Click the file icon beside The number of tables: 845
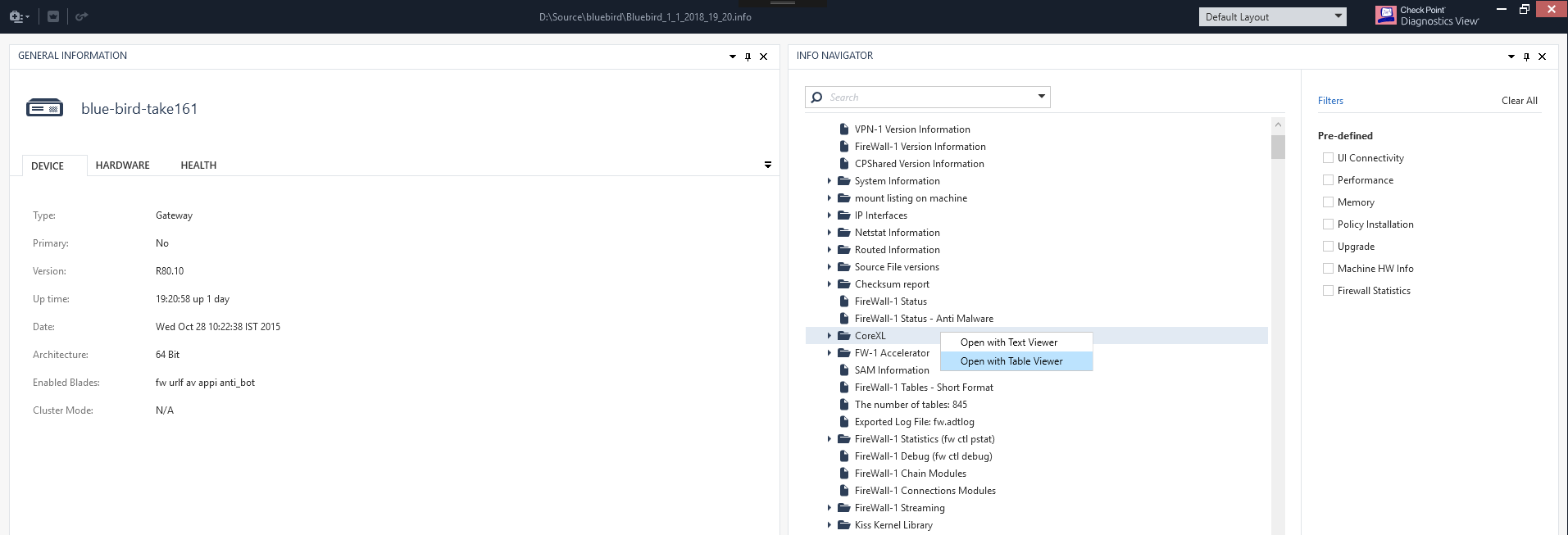Screen dimensions: 1568x535 [x=843, y=405]
